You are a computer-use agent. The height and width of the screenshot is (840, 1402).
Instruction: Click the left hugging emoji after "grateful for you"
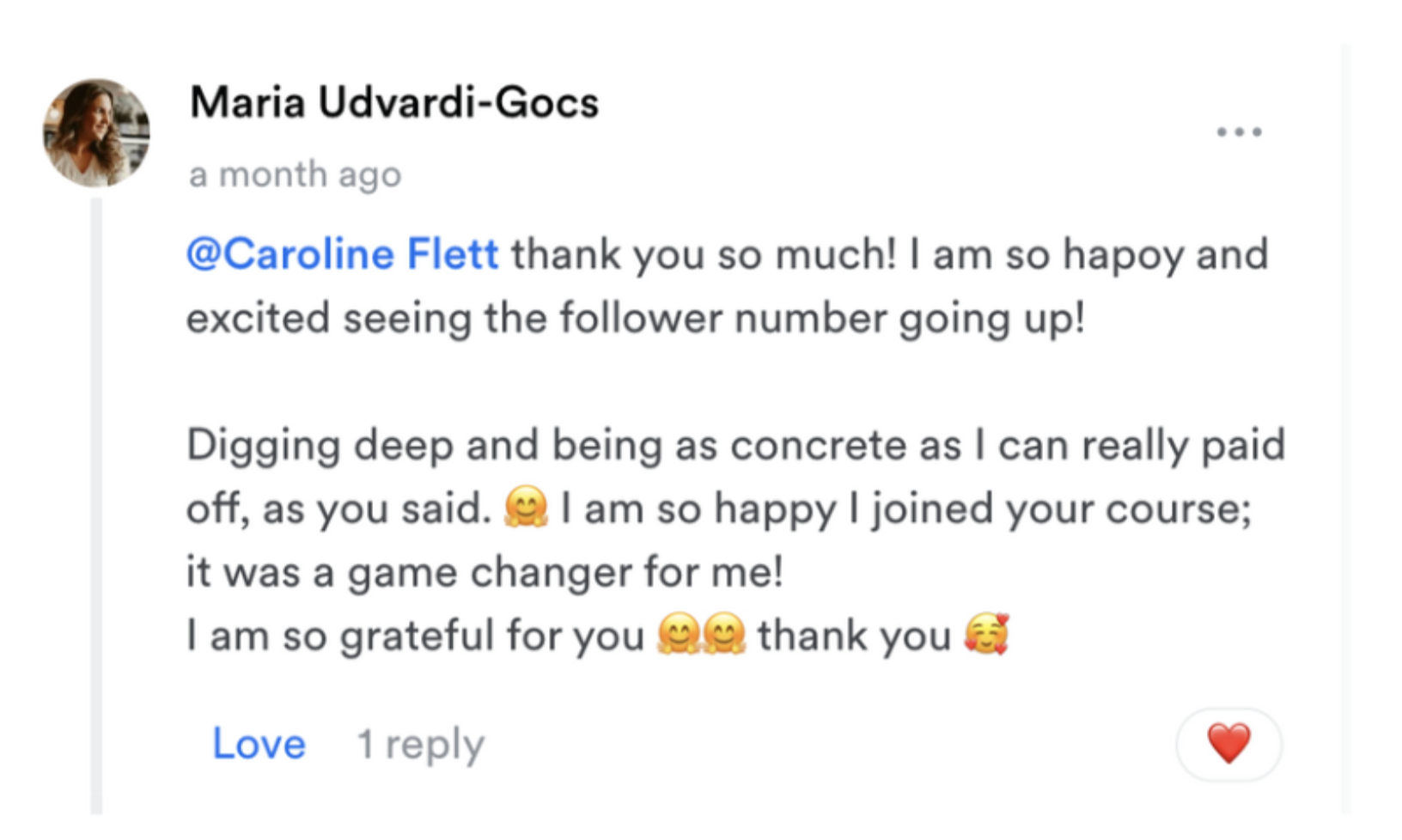[678, 636]
